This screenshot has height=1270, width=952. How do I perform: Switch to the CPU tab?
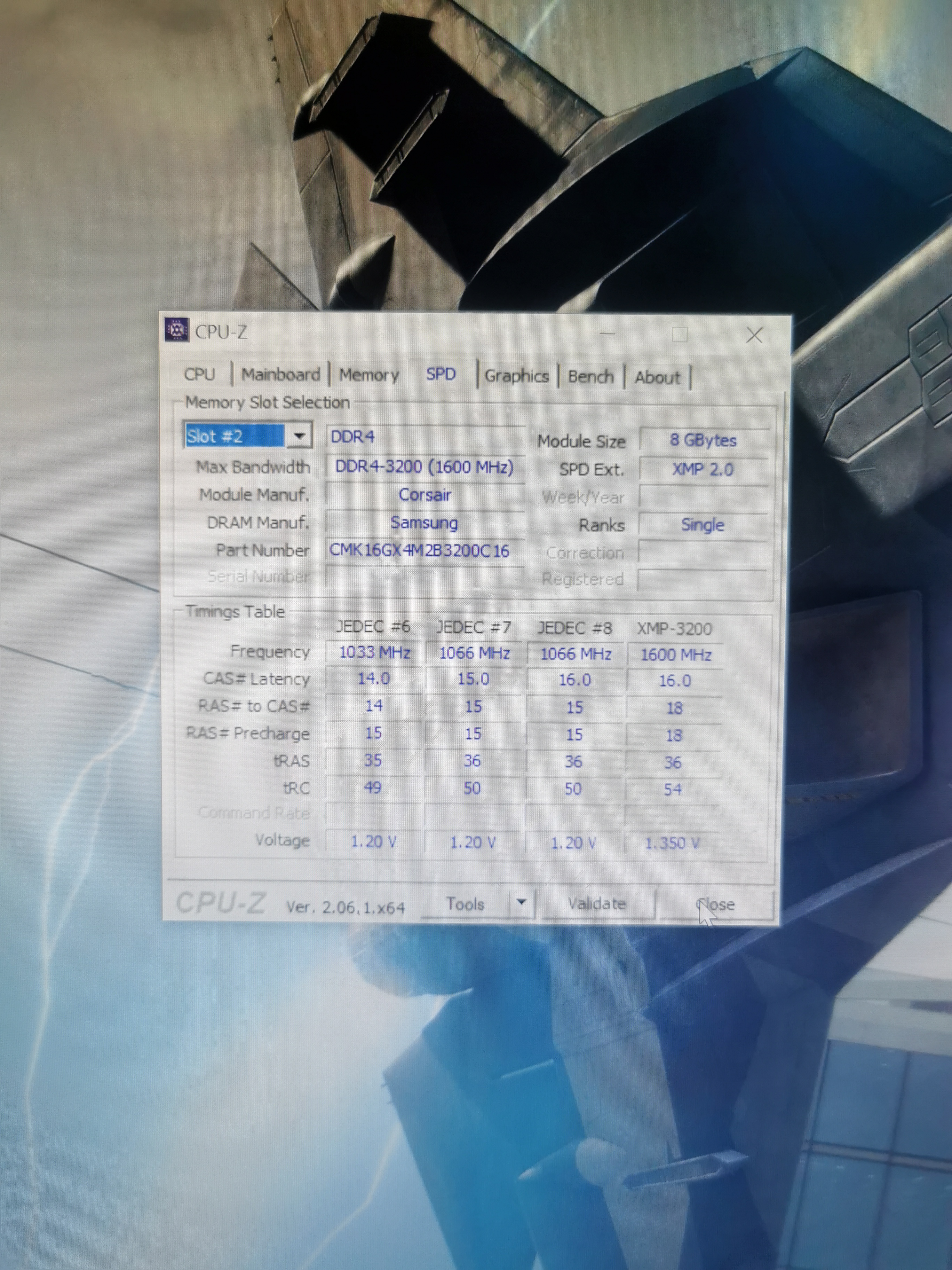[199, 374]
